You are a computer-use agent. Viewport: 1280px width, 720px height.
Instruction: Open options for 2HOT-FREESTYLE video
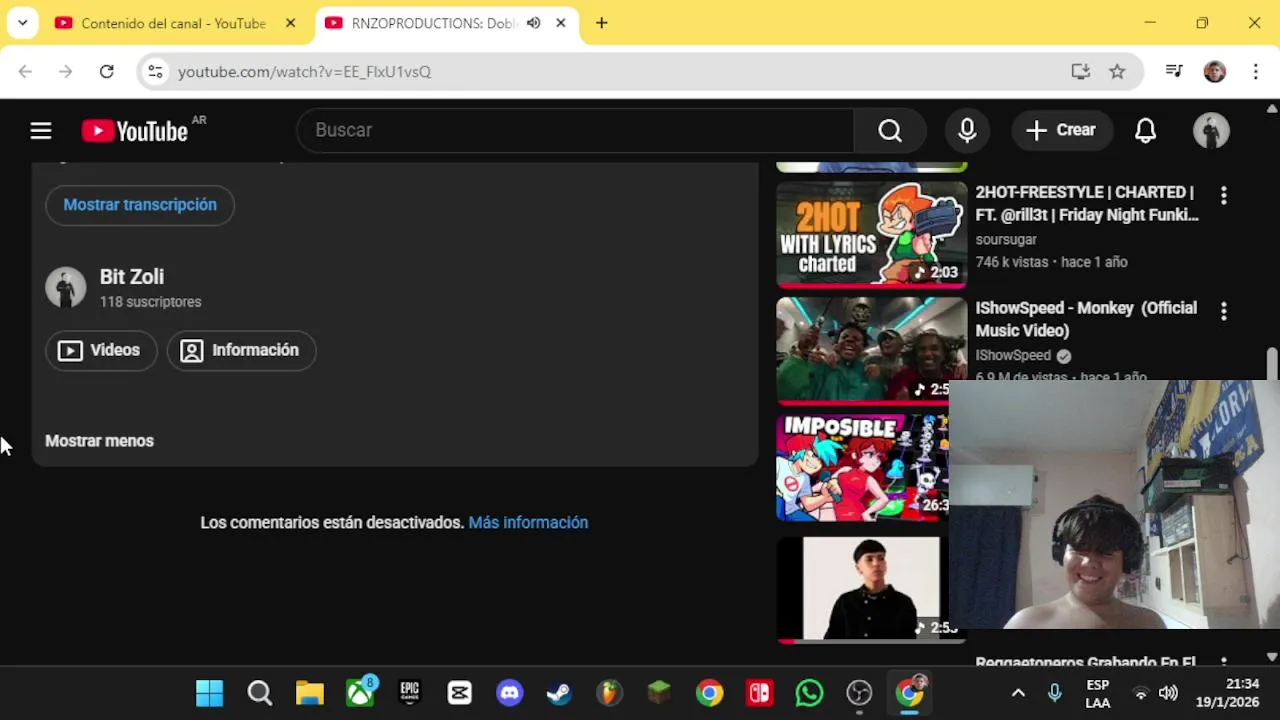(1223, 195)
